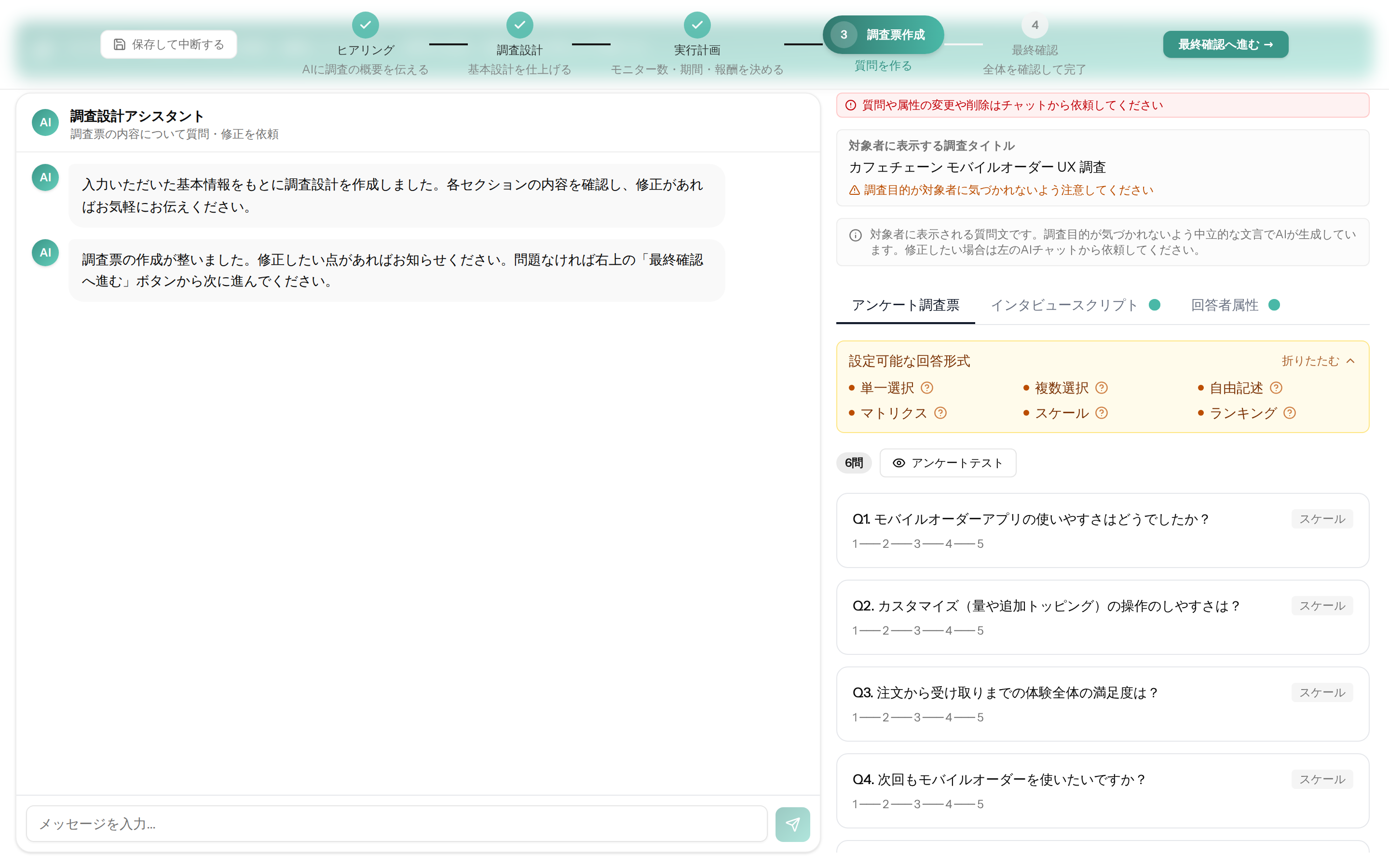This screenshot has width=1389, height=868.
Task: Click the 調査設計 step checkmark circle
Action: tap(519, 25)
